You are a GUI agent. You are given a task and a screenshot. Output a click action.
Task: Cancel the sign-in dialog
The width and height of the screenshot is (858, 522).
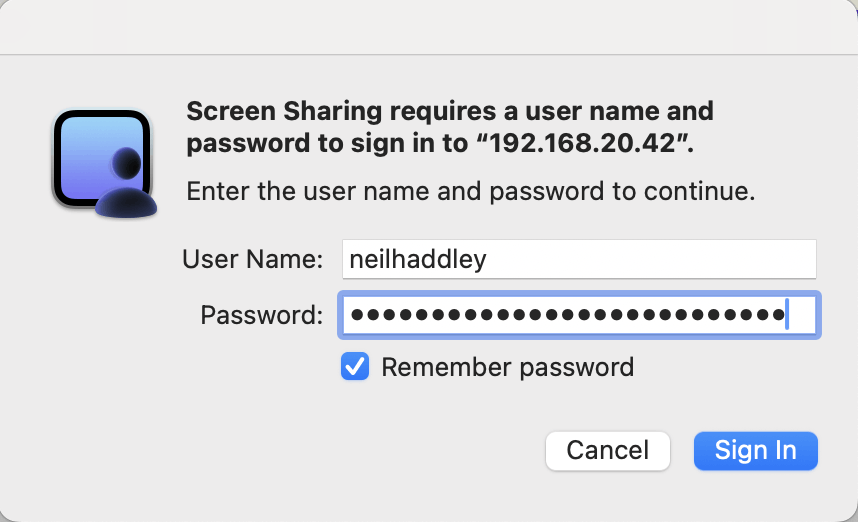[x=607, y=450]
